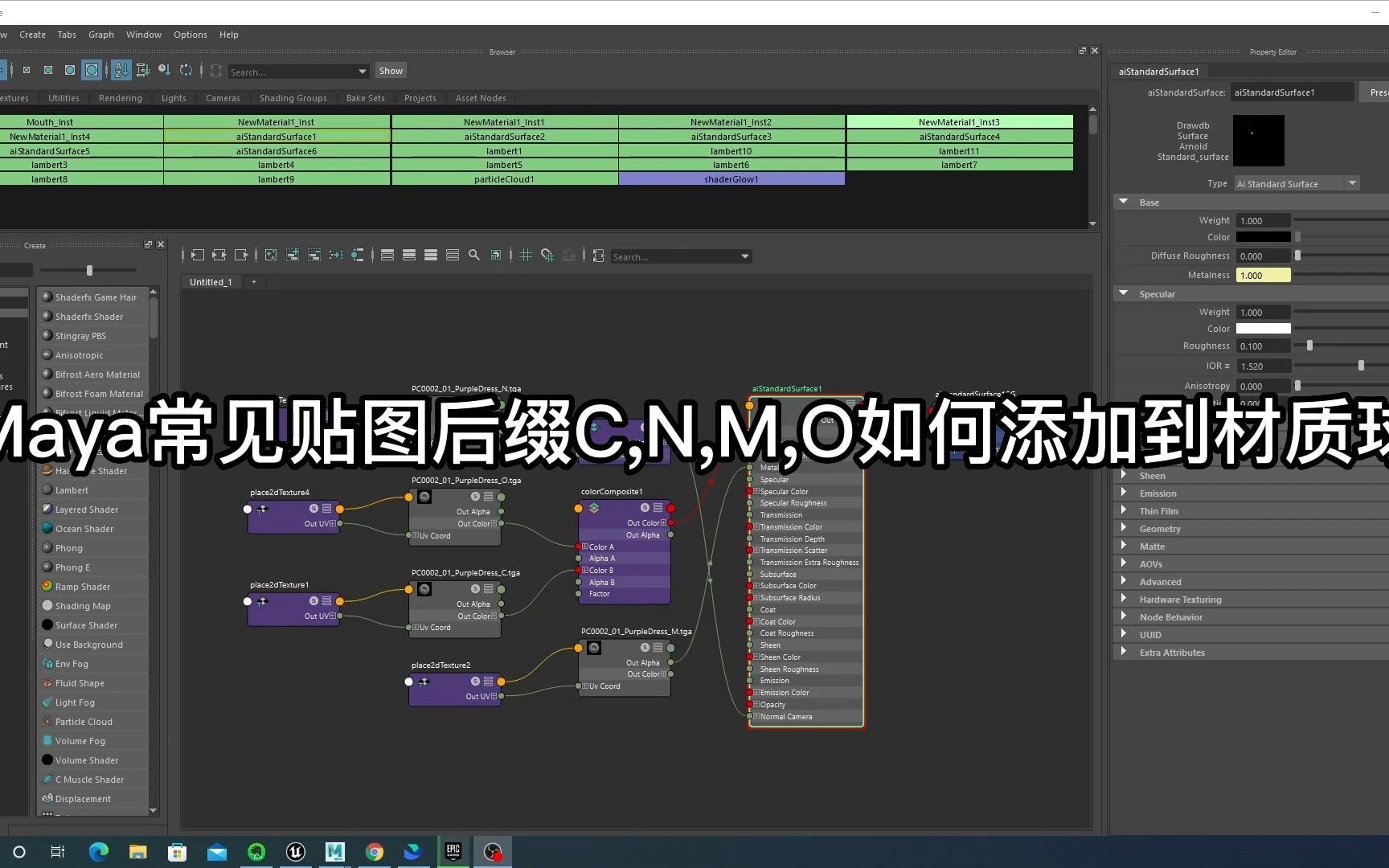Click the magnifier filter icon in node editor toolbar
This screenshot has width=1389, height=868.
(x=474, y=255)
